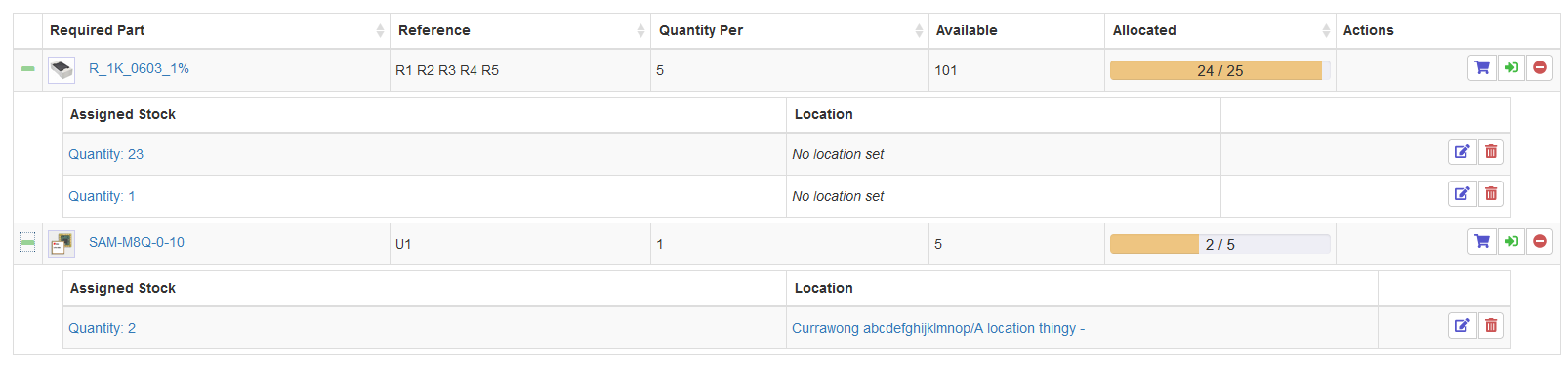Sort table by Quantity Per column
Viewport: 1568px width, 365px height.
[789, 30]
